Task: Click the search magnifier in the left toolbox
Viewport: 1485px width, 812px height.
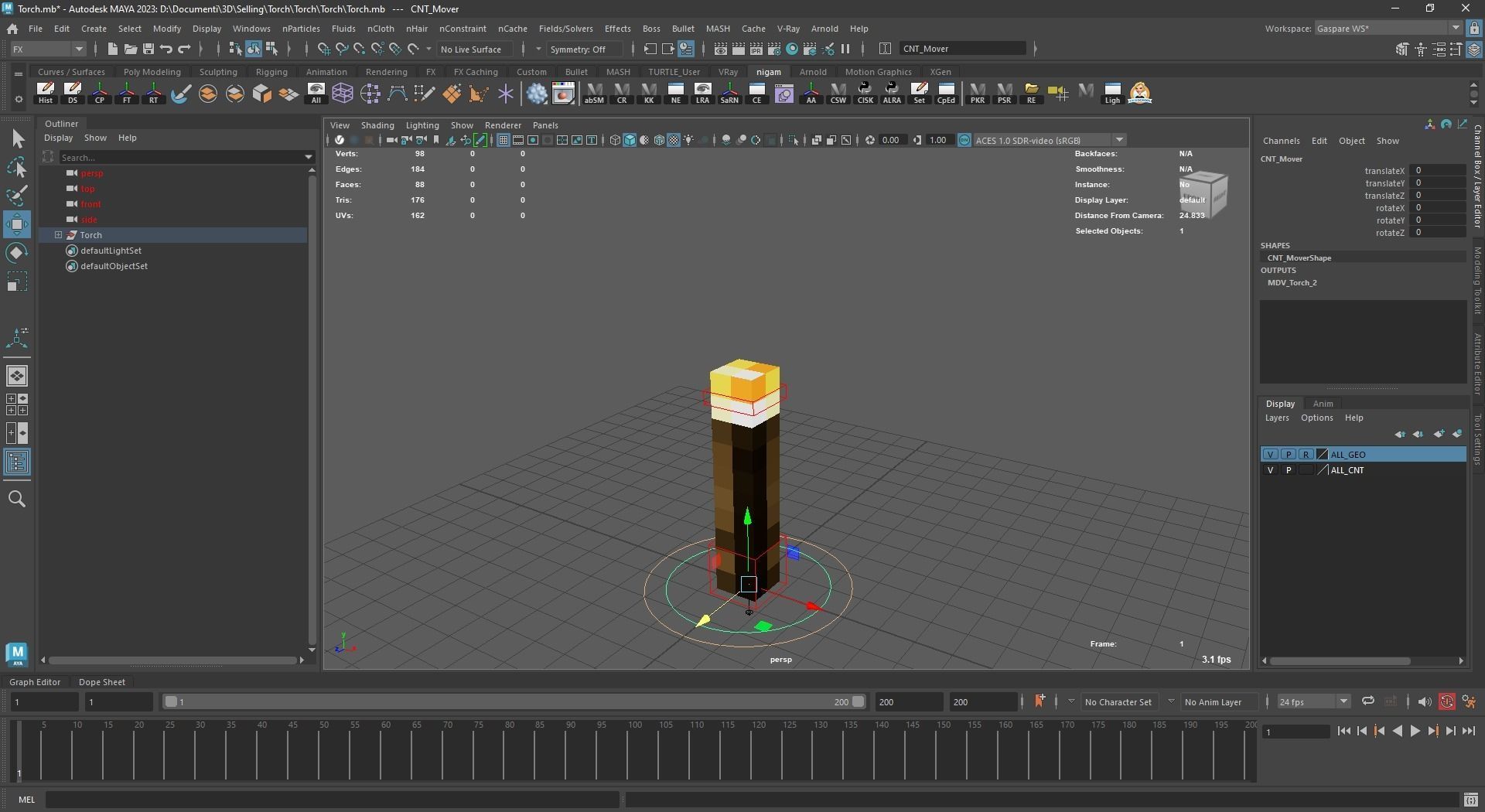Action: coord(17,500)
